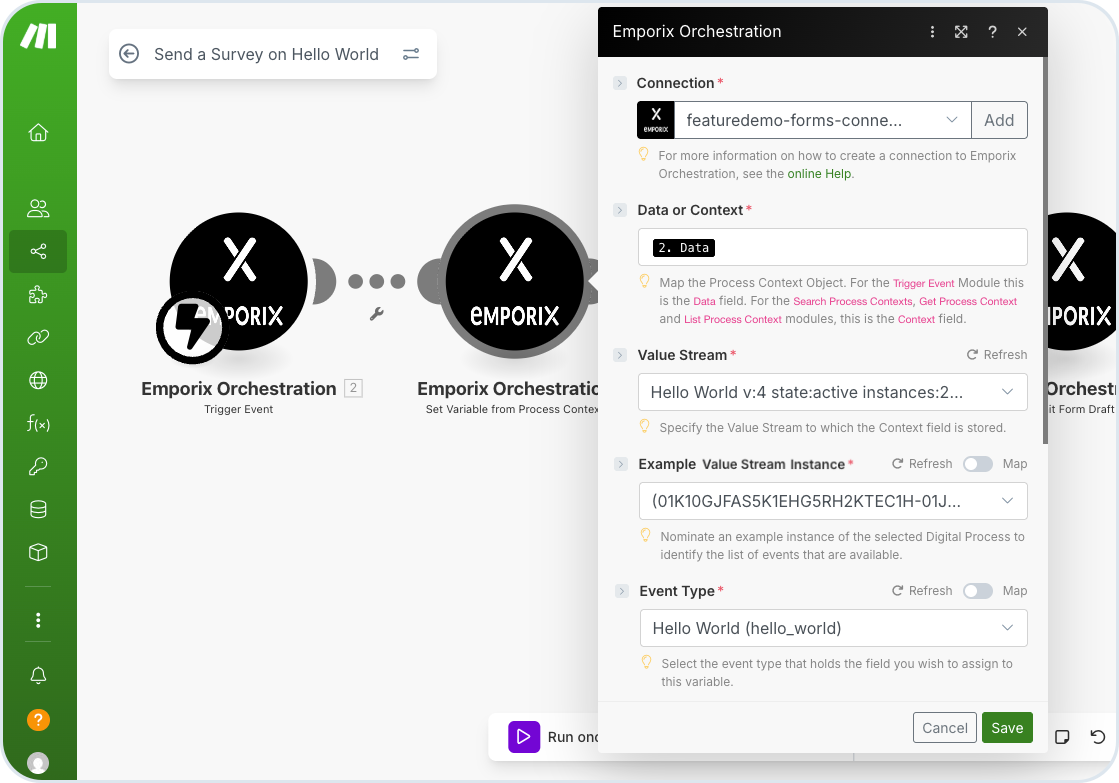
Task: Follow the online Help link
Action: tap(819, 173)
